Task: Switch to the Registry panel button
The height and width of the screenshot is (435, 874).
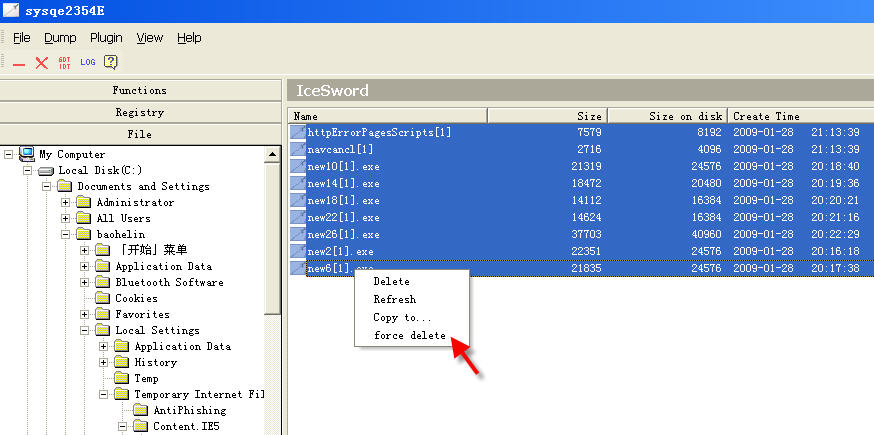Action: point(139,112)
